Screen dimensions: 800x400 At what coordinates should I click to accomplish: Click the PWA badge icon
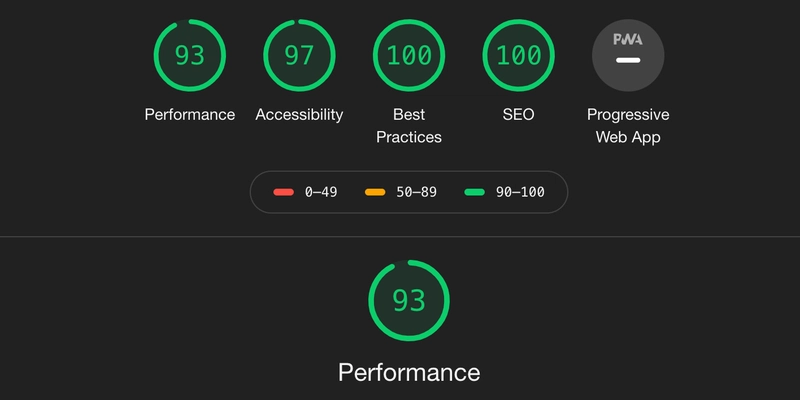tap(628, 56)
